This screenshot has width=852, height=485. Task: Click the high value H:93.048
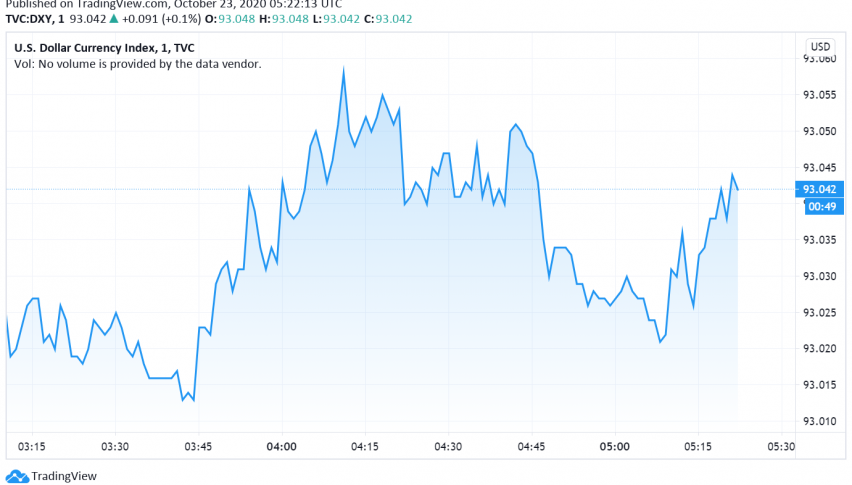[x=284, y=19]
